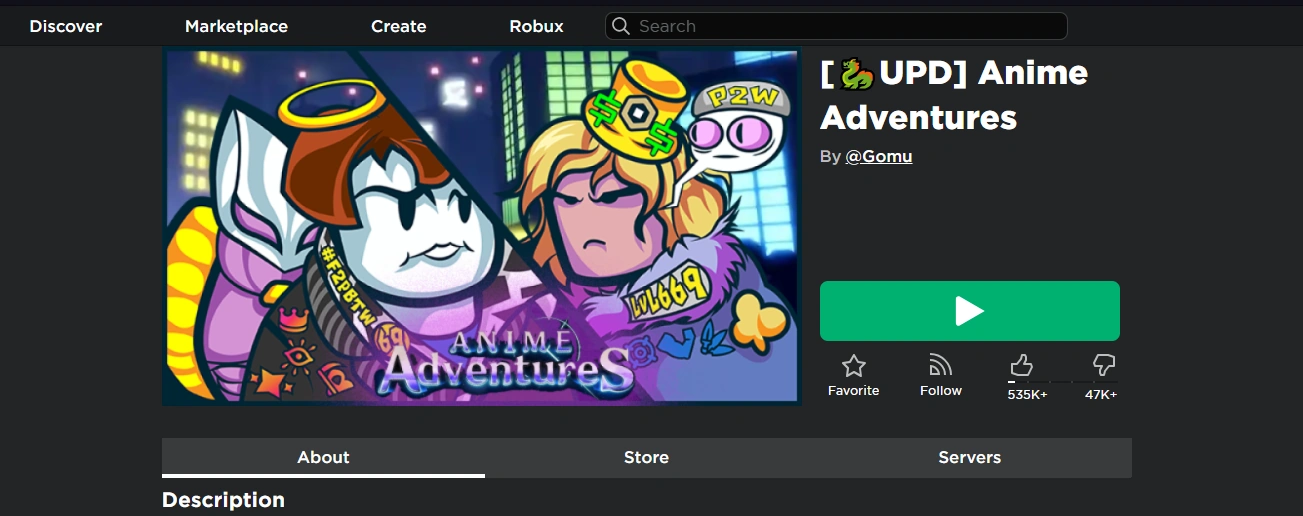
Task: Select the About tab
Action: pos(323,458)
